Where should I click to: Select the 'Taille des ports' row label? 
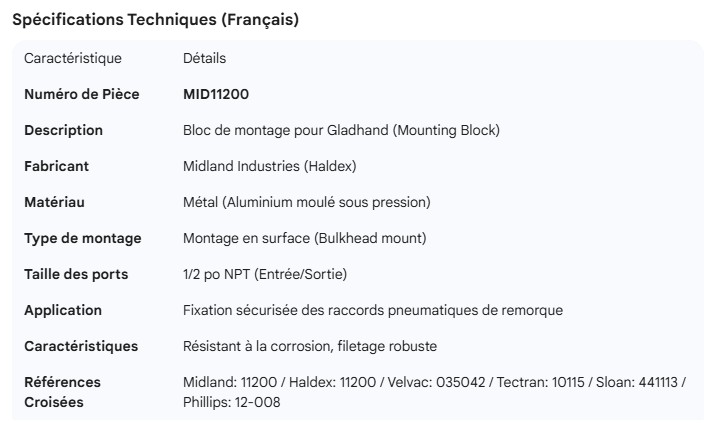click(76, 274)
